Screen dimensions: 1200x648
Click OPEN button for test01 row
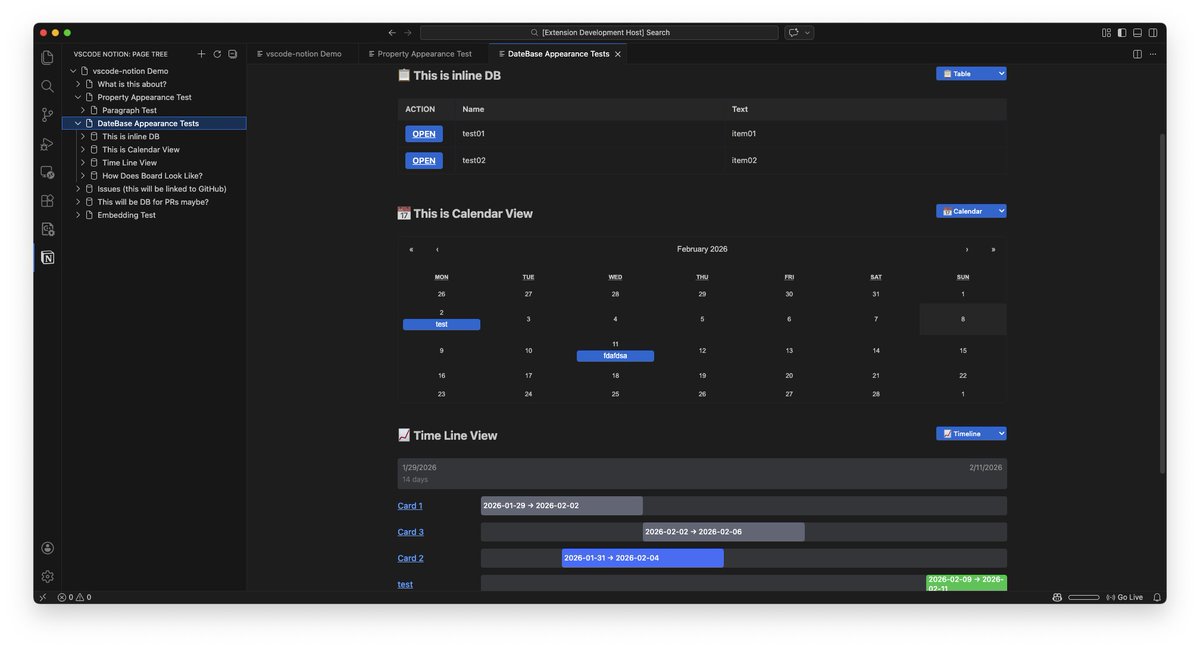pos(424,134)
